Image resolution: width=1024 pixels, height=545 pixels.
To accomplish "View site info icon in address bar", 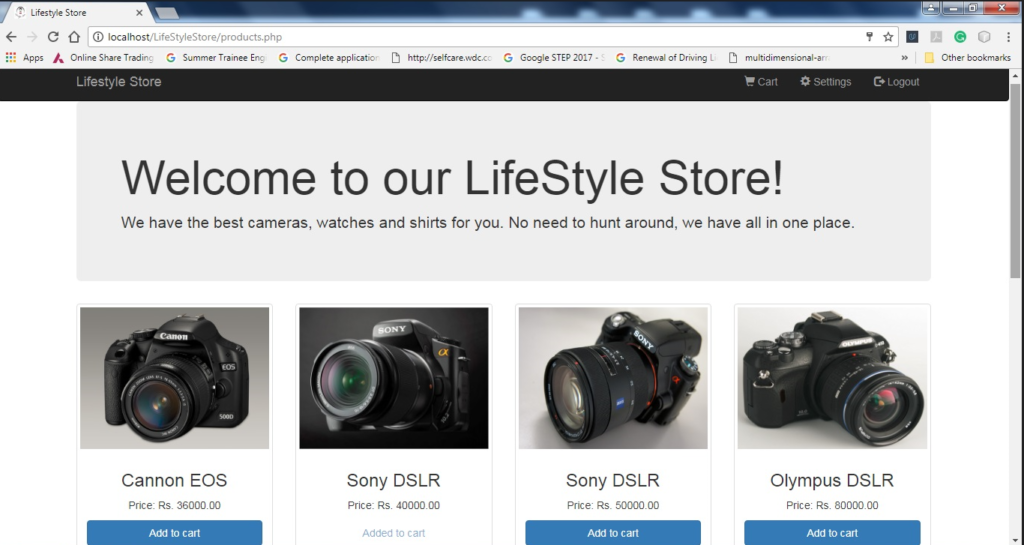I will tap(98, 37).
